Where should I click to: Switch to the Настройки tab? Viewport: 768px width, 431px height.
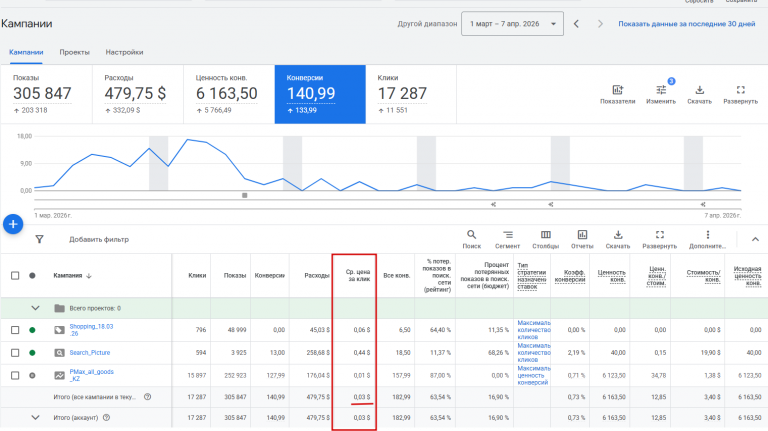[x=124, y=52]
